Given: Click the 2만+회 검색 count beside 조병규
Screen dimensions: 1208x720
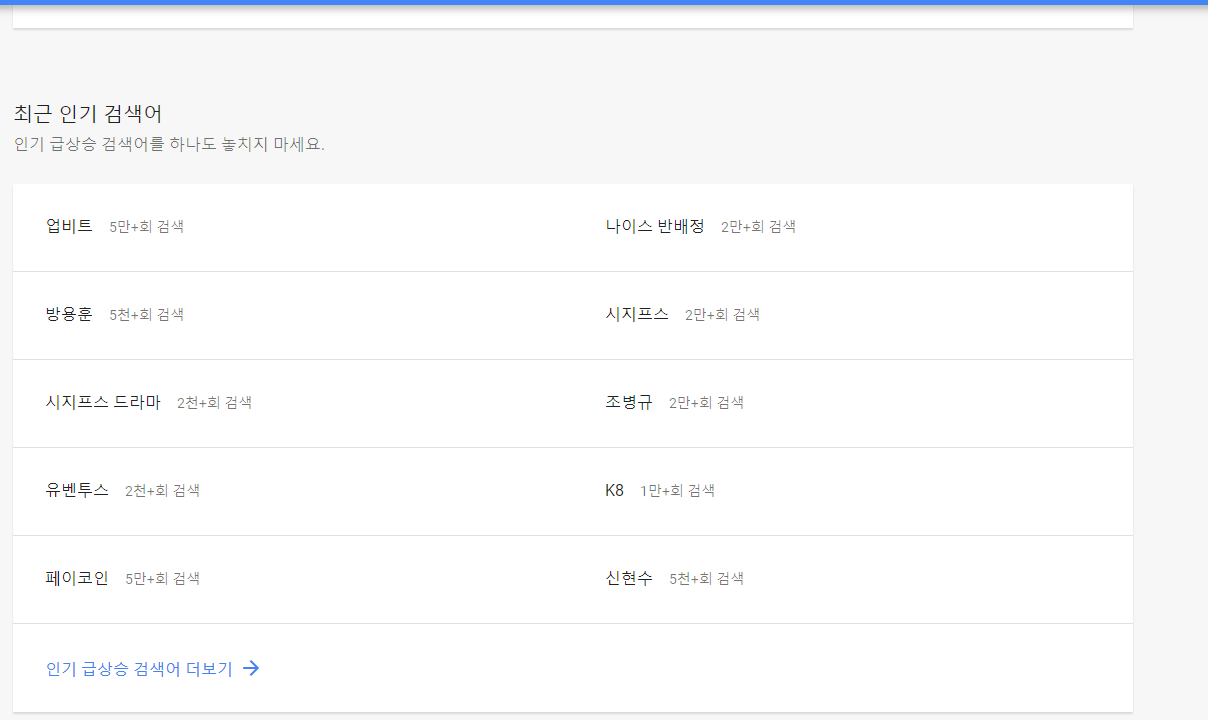Looking at the screenshot, I should pyautogui.click(x=707, y=403).
